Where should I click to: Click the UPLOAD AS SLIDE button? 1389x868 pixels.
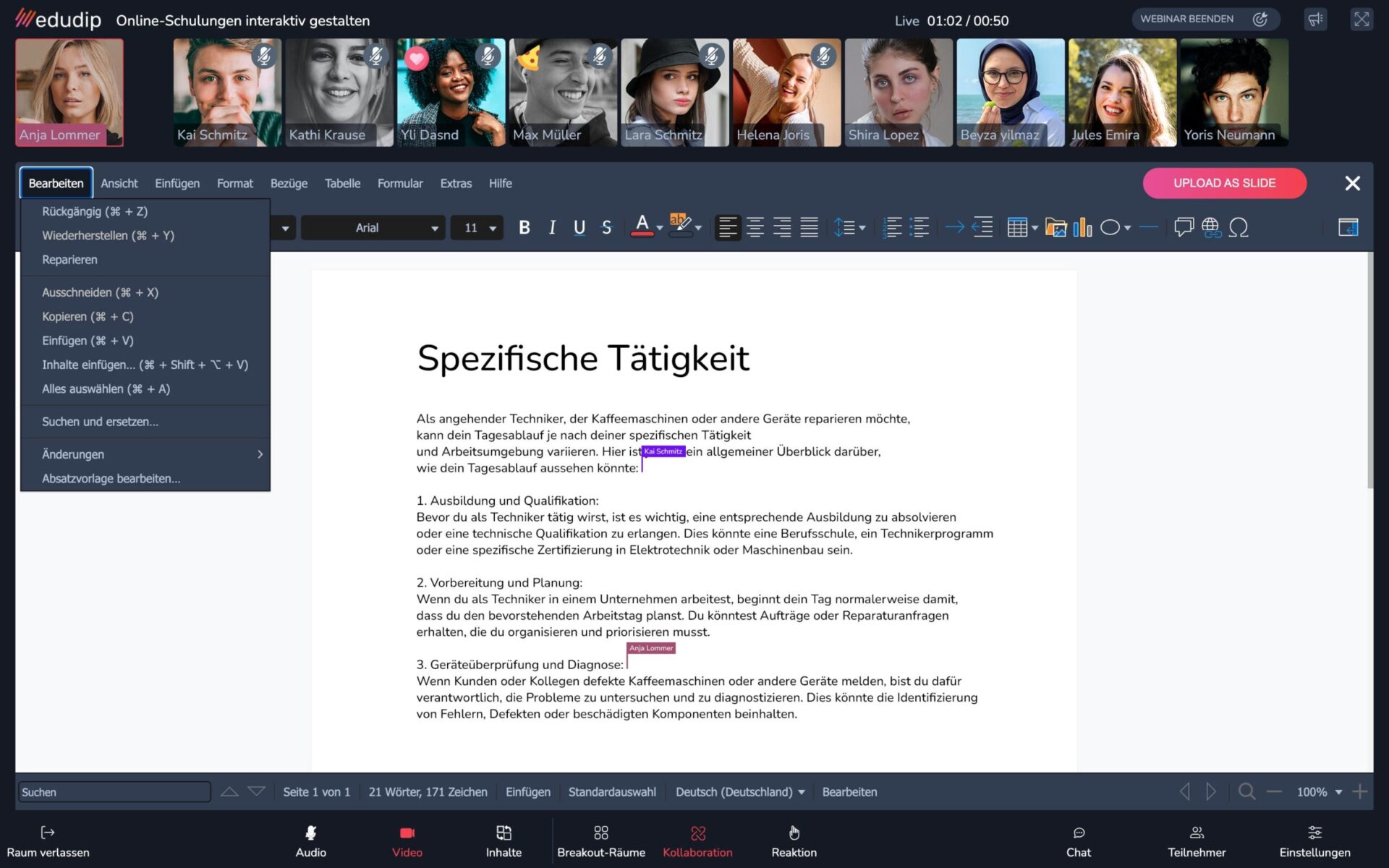tap(1224, 183)
